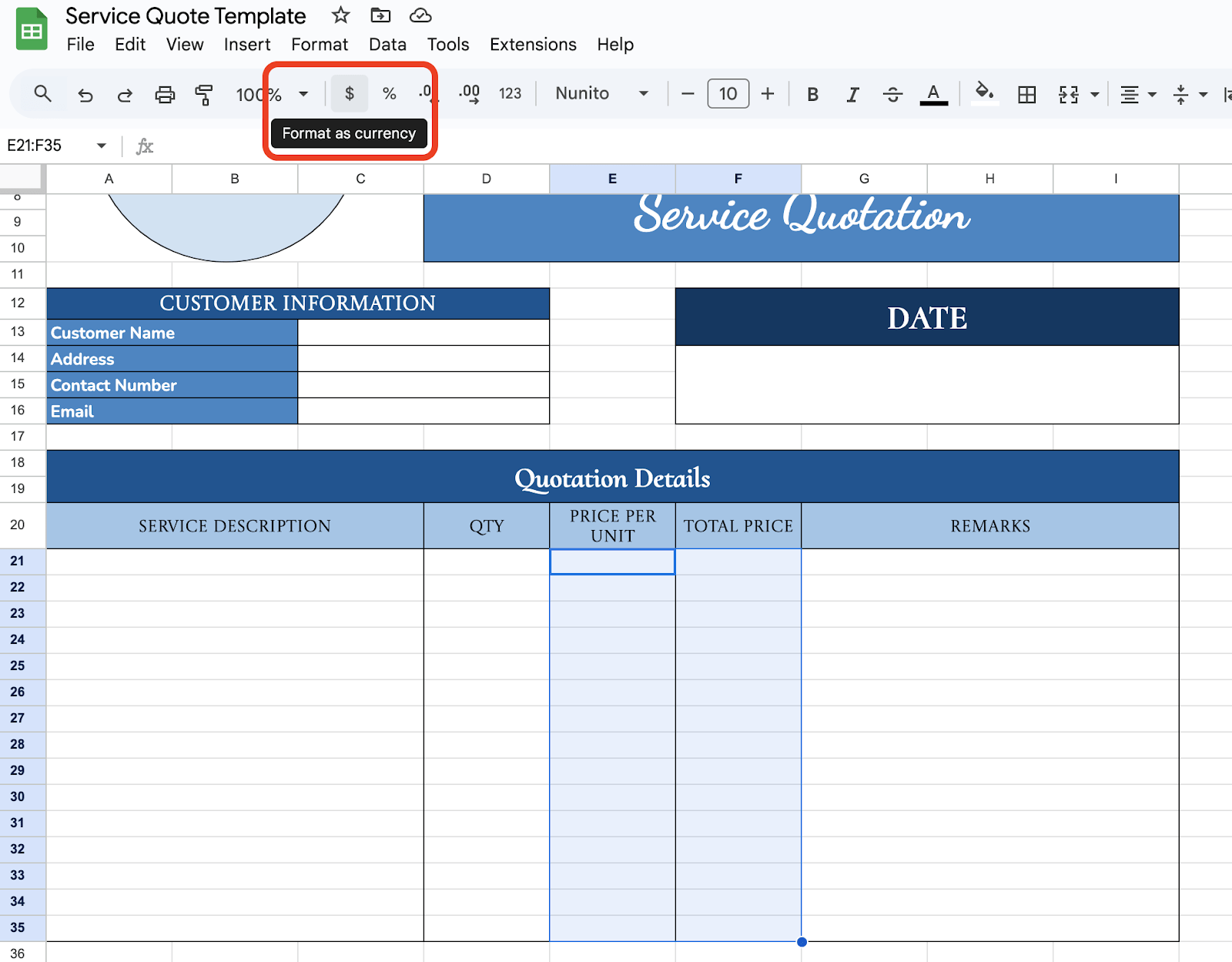
Task: Click the Print icon
Action: [165, 95]
